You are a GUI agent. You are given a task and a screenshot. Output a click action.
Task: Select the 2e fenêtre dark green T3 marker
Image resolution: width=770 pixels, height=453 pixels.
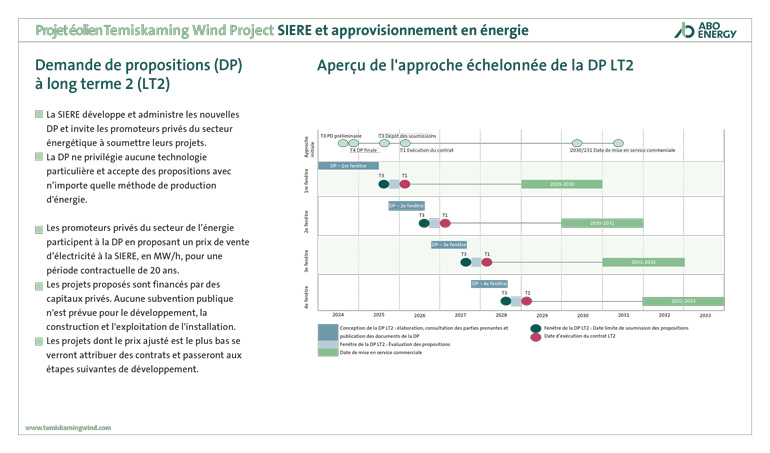pyautogui.click(x=424, y=223)
